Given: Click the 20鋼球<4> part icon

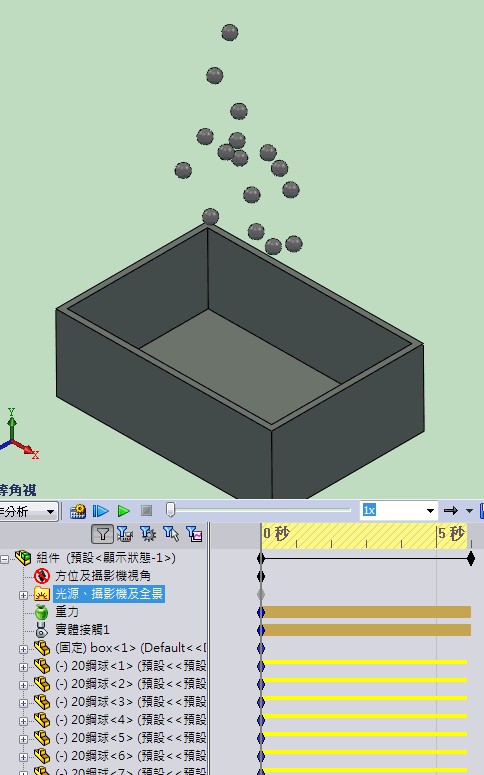Looking at the screenshot, I should 42,720.
